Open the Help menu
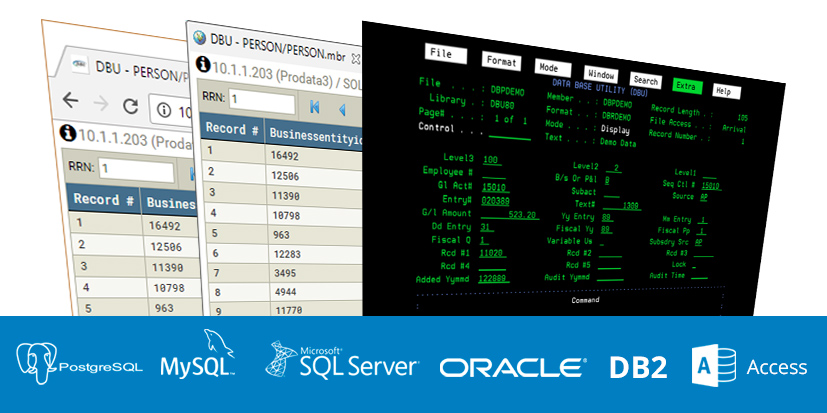The height and width of the screenshot is (413, 827). (x=726, y=92)
